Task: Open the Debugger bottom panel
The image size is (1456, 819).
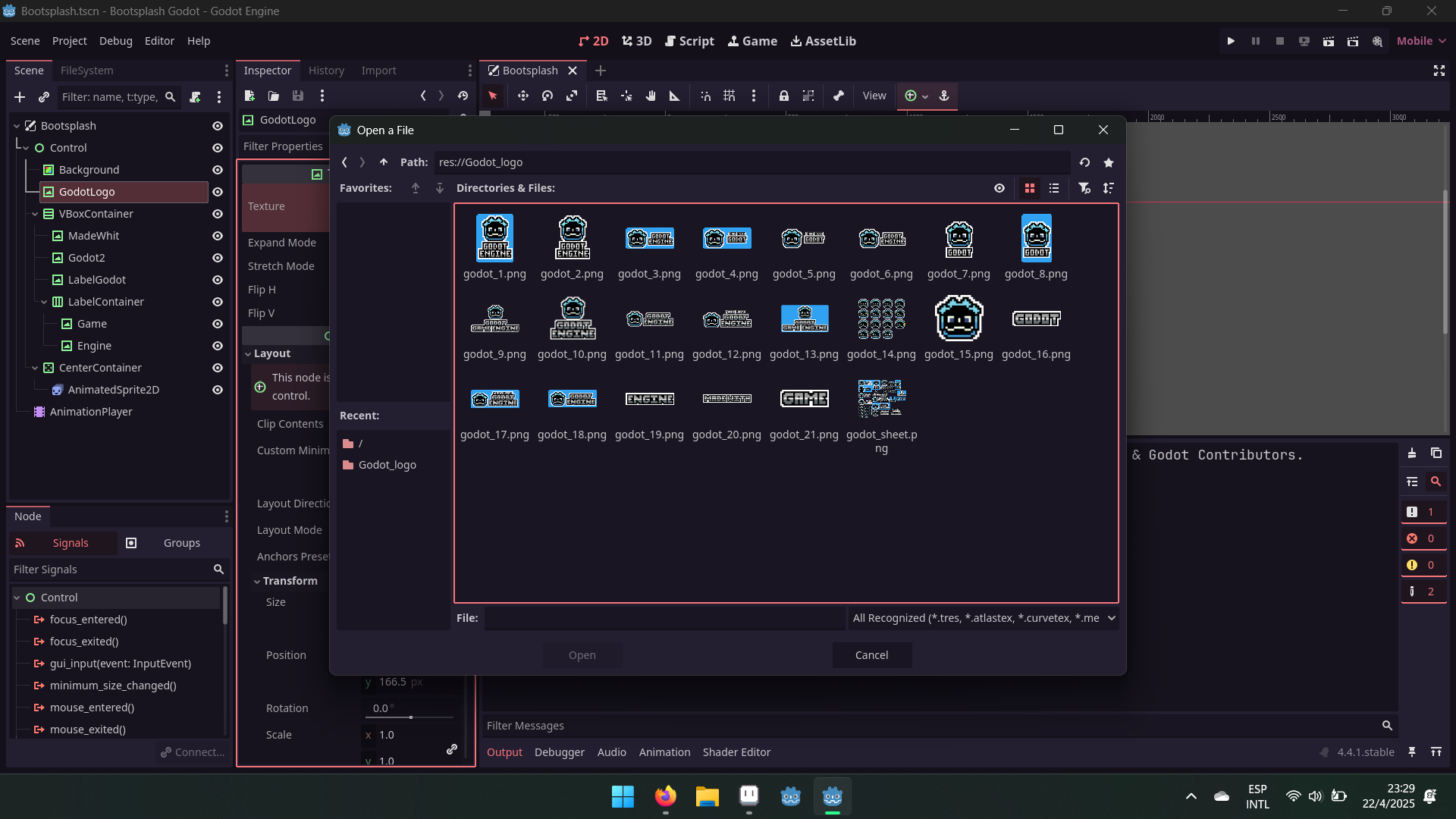Action: (x=559, y=752)
